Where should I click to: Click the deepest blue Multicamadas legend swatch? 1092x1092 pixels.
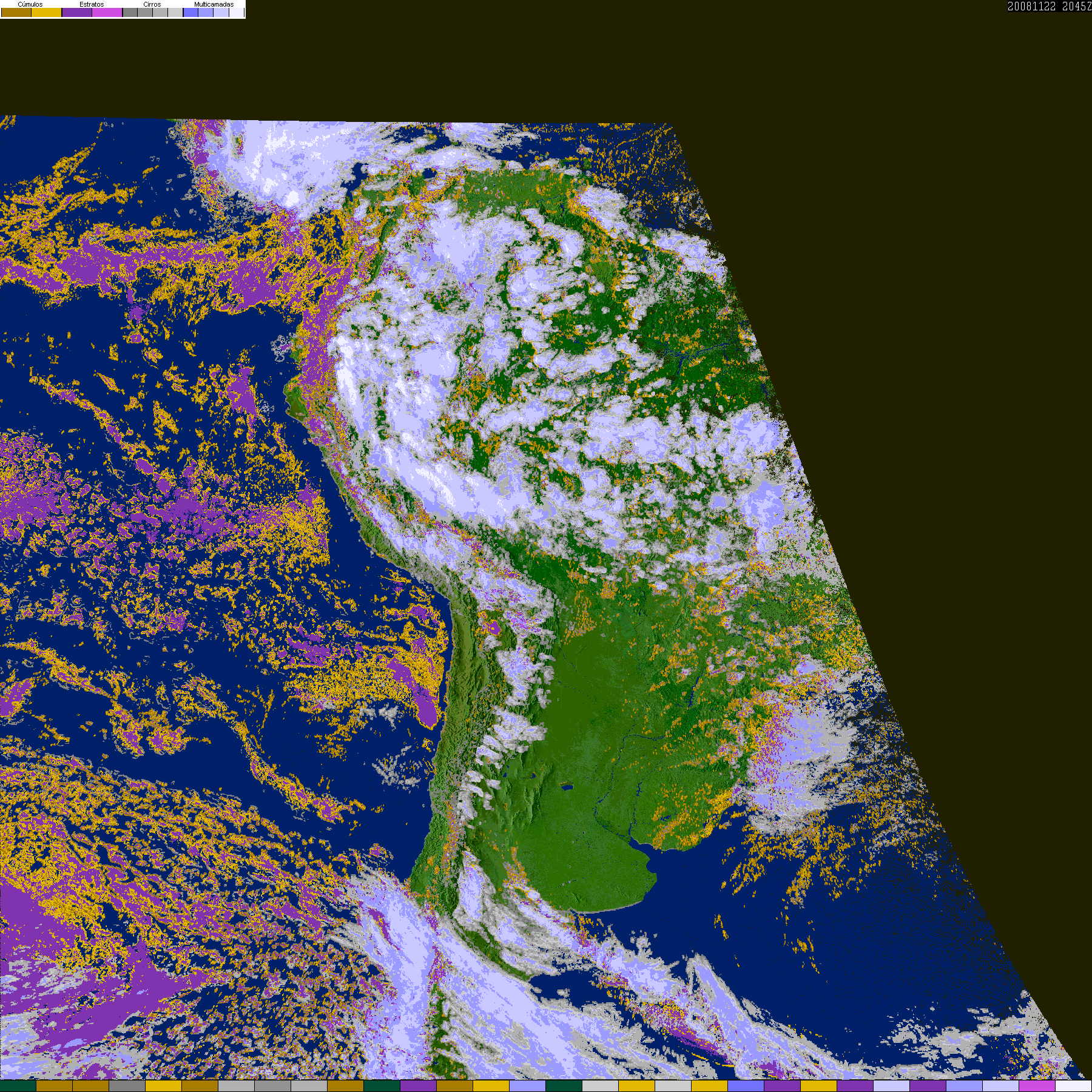pos(190,12)
